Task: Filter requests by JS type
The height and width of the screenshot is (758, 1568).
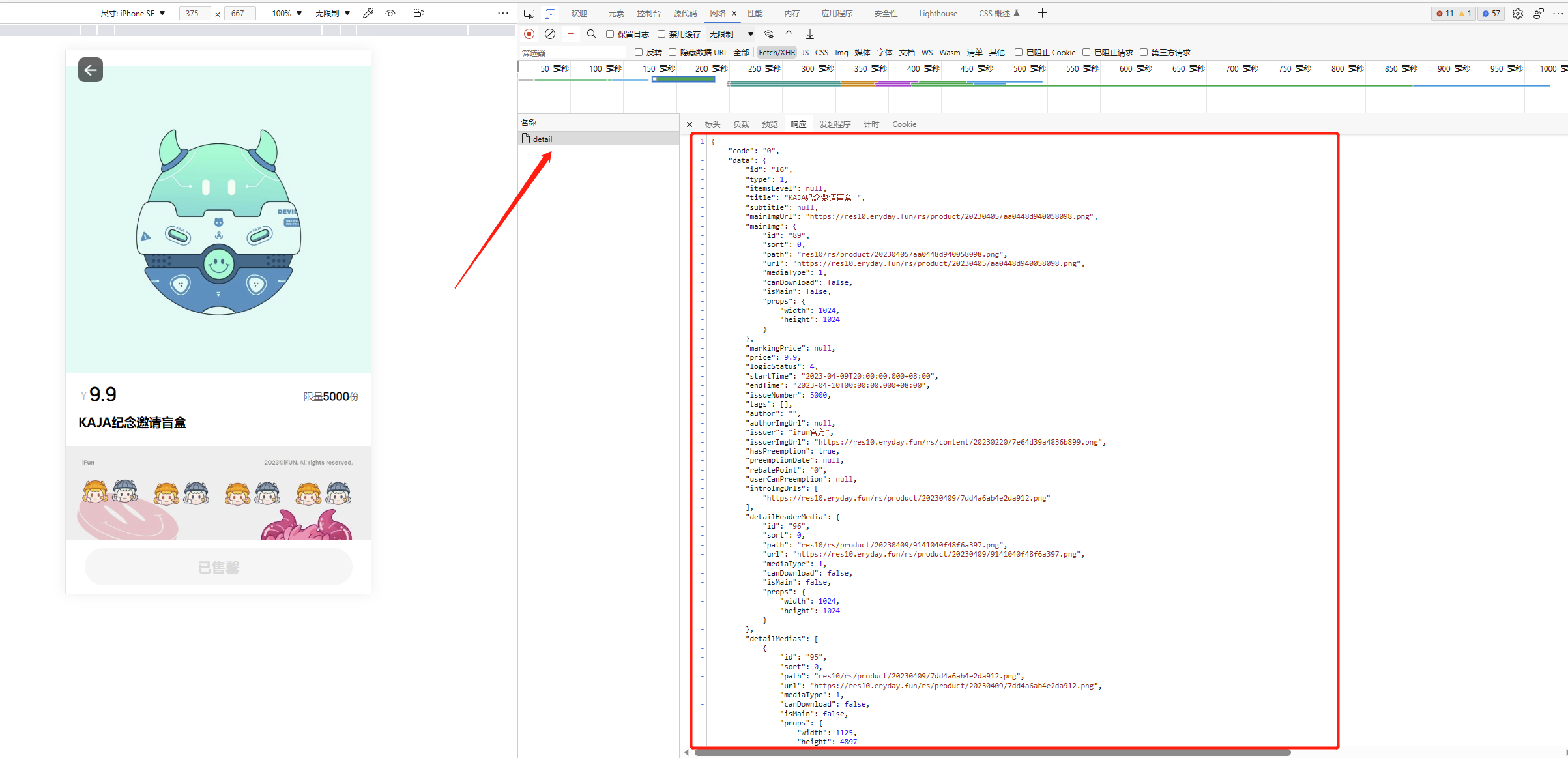Action: (805, 53)
